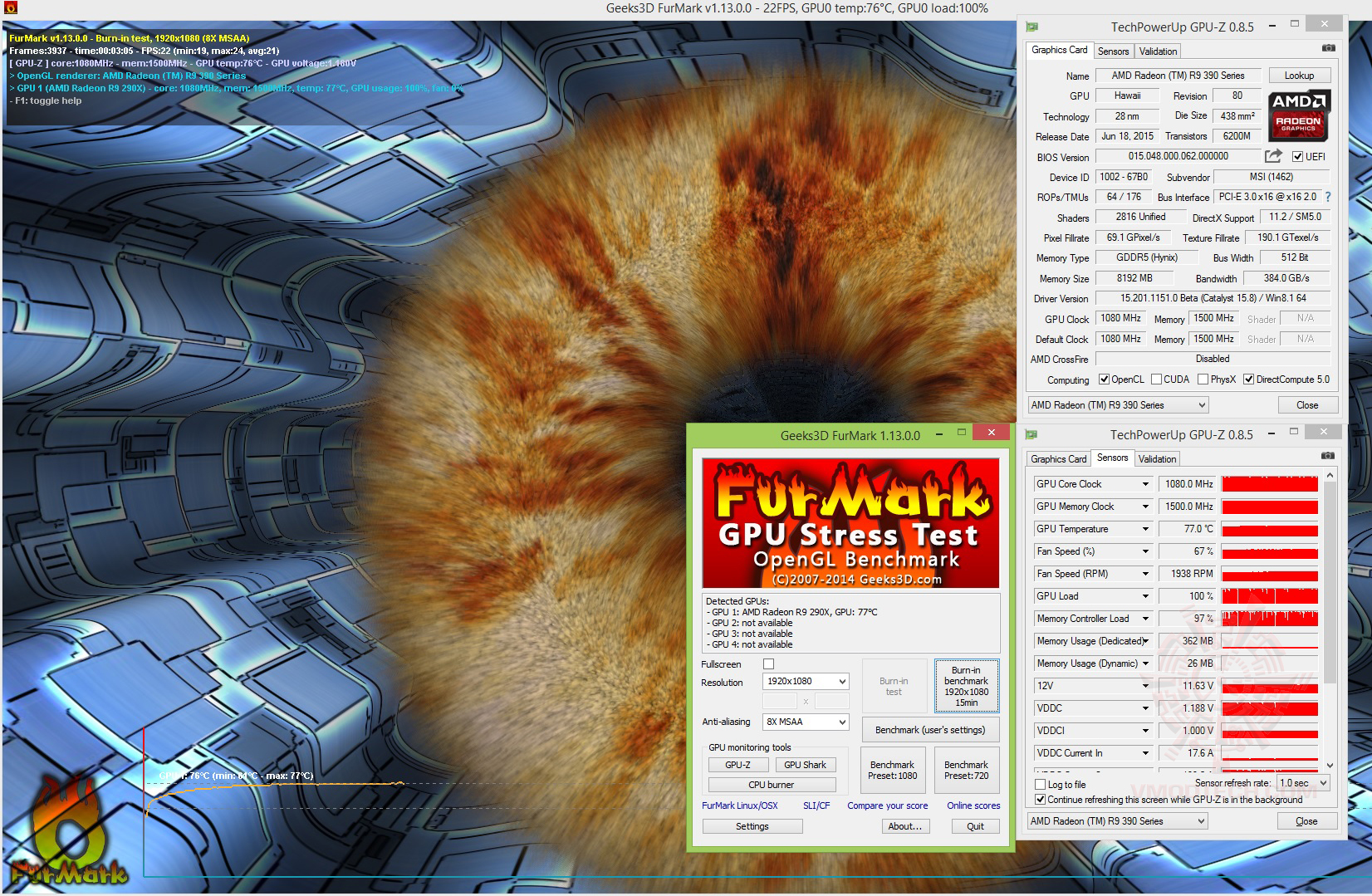Select the Graphics Card tab in the upper GPU-Z window
This screenshot has height=896, width=1372.
1059,50
